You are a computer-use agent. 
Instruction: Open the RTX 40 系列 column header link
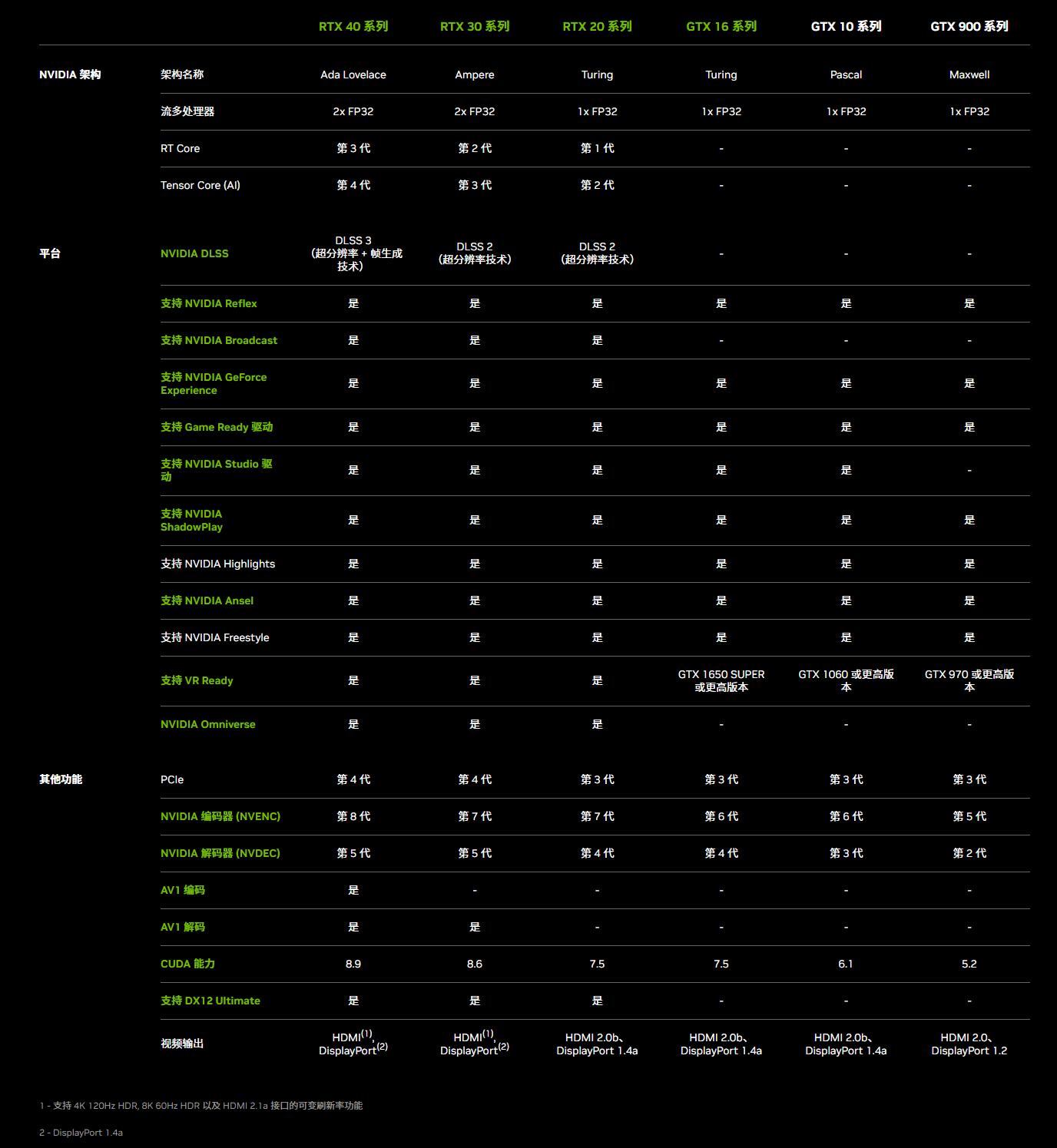(353, 26)
